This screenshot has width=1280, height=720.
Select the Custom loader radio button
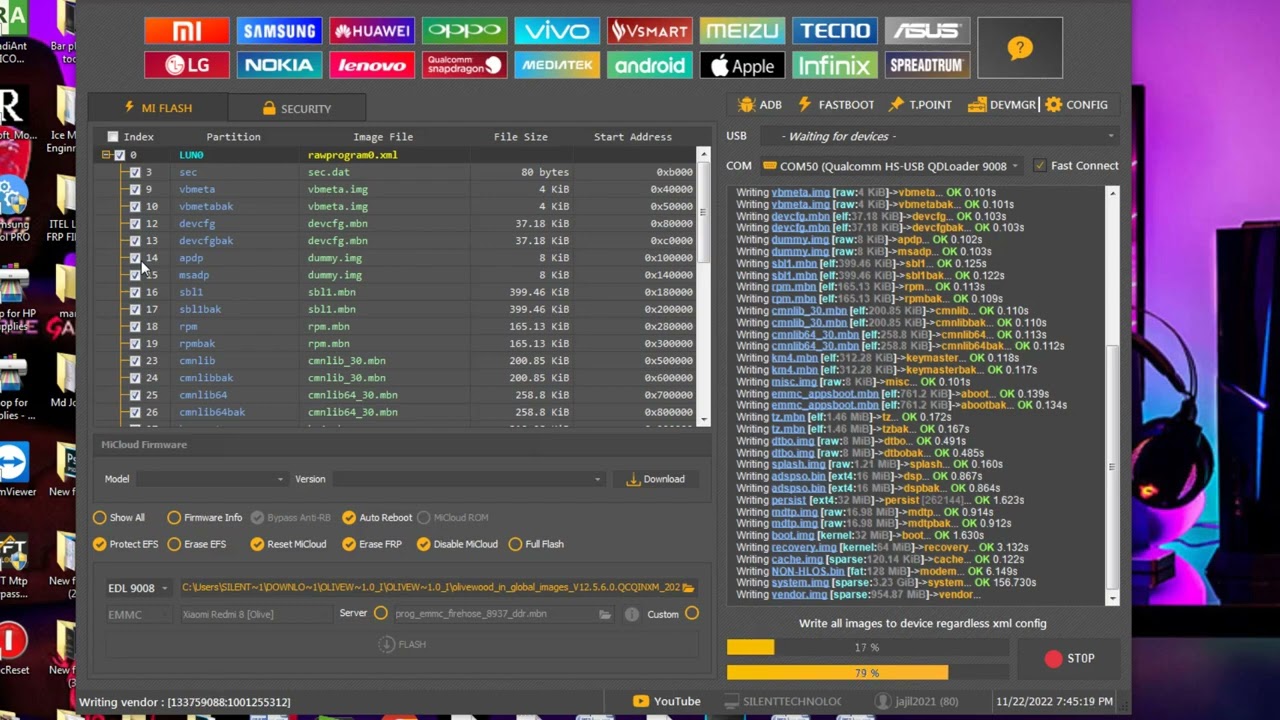tap(692, 613)
